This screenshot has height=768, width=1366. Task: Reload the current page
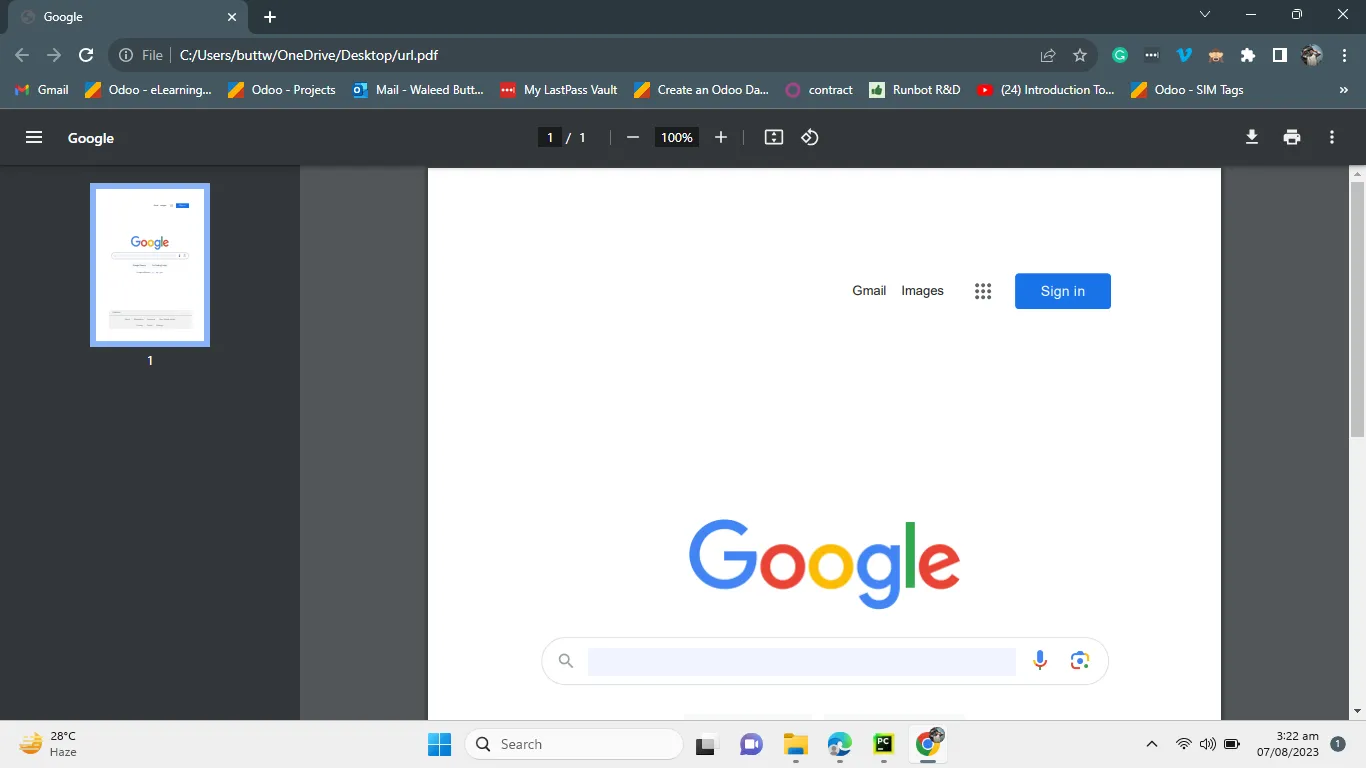coord(86,56)
